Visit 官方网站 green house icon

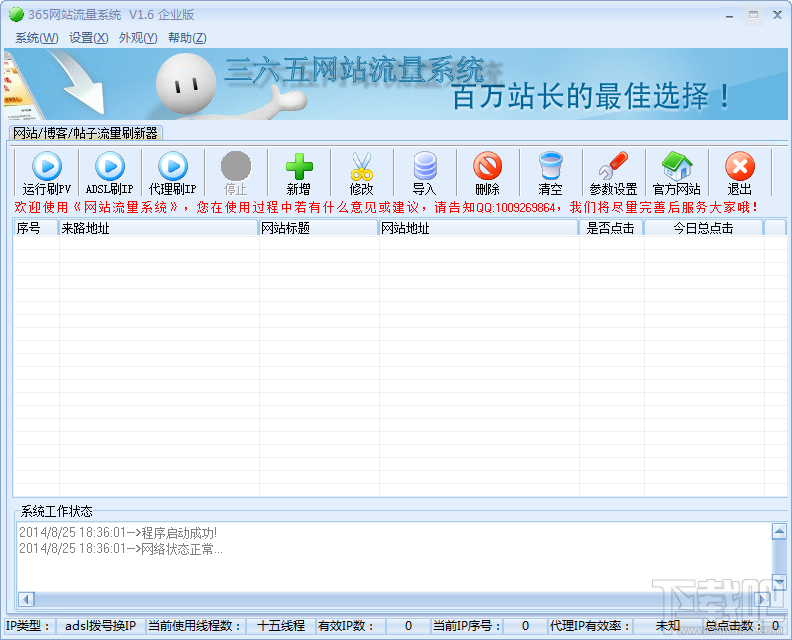[677, 166]
